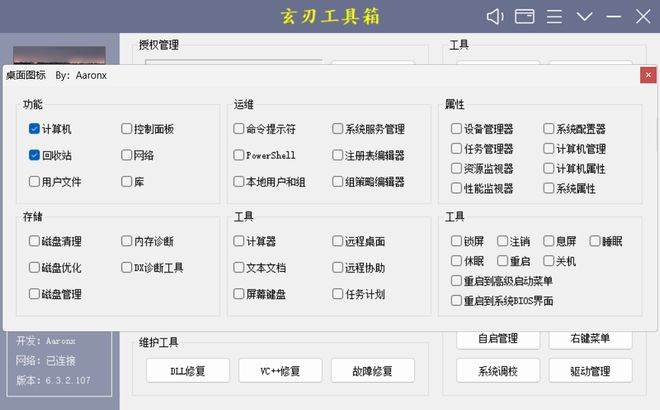Enable the 息屏 checkbox
Image resolution: width=660 pixels, height=410 pixels.
tap(548, 241)
